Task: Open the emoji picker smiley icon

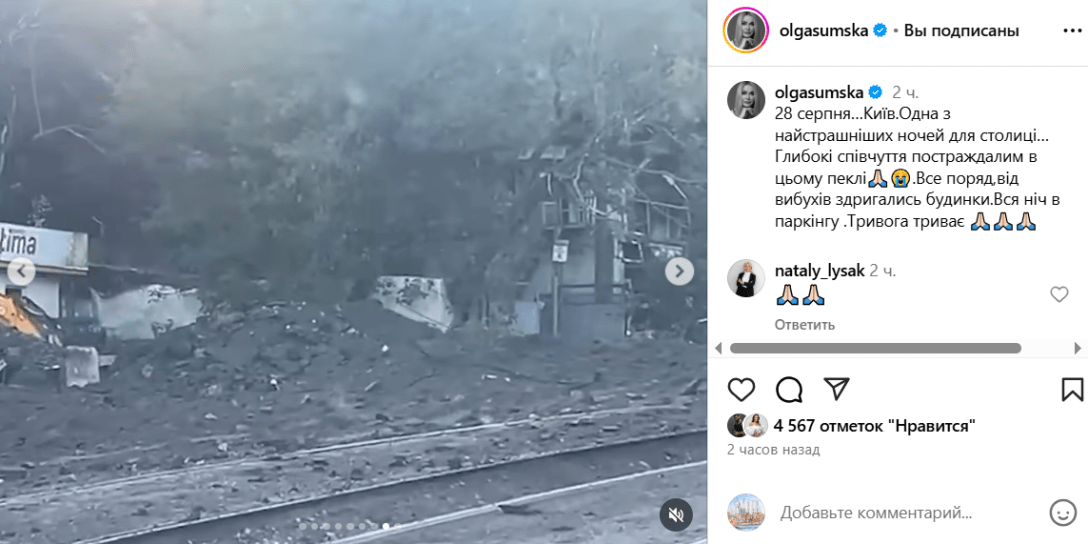Action: [1062, 513]
